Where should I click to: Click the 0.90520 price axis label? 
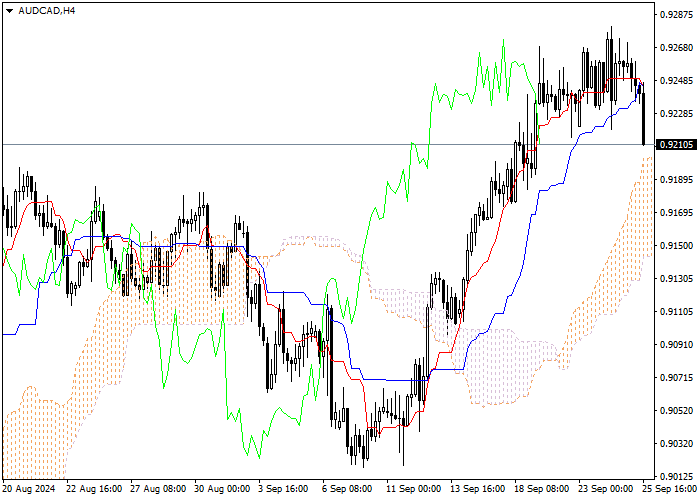pyautogui.click(x=677, y=411)
